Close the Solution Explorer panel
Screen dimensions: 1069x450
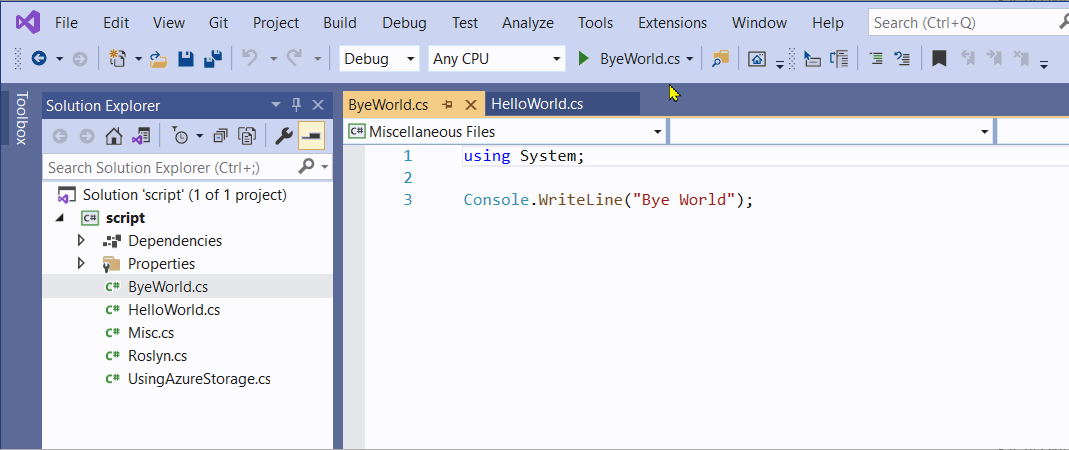(318, 105)
